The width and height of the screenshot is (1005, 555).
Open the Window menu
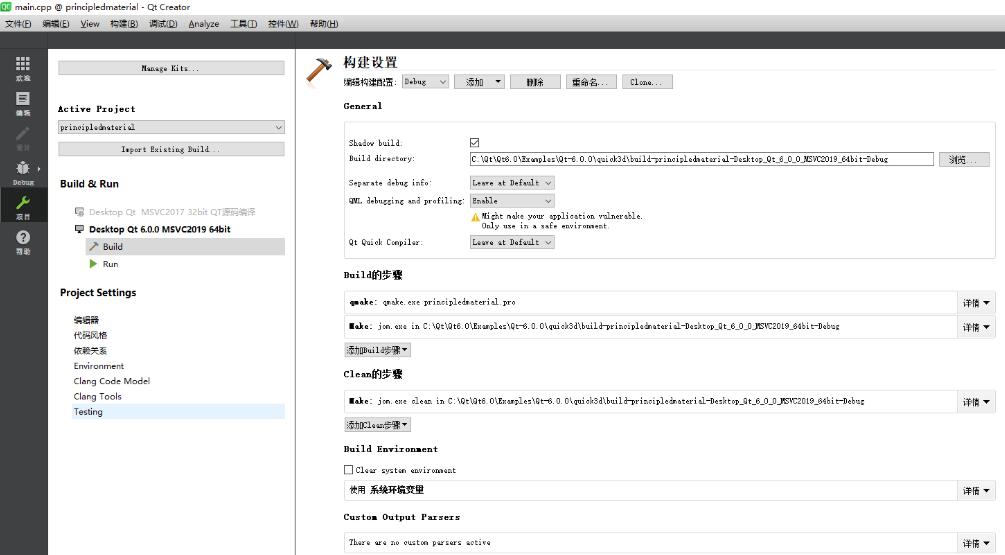(283, 24)
